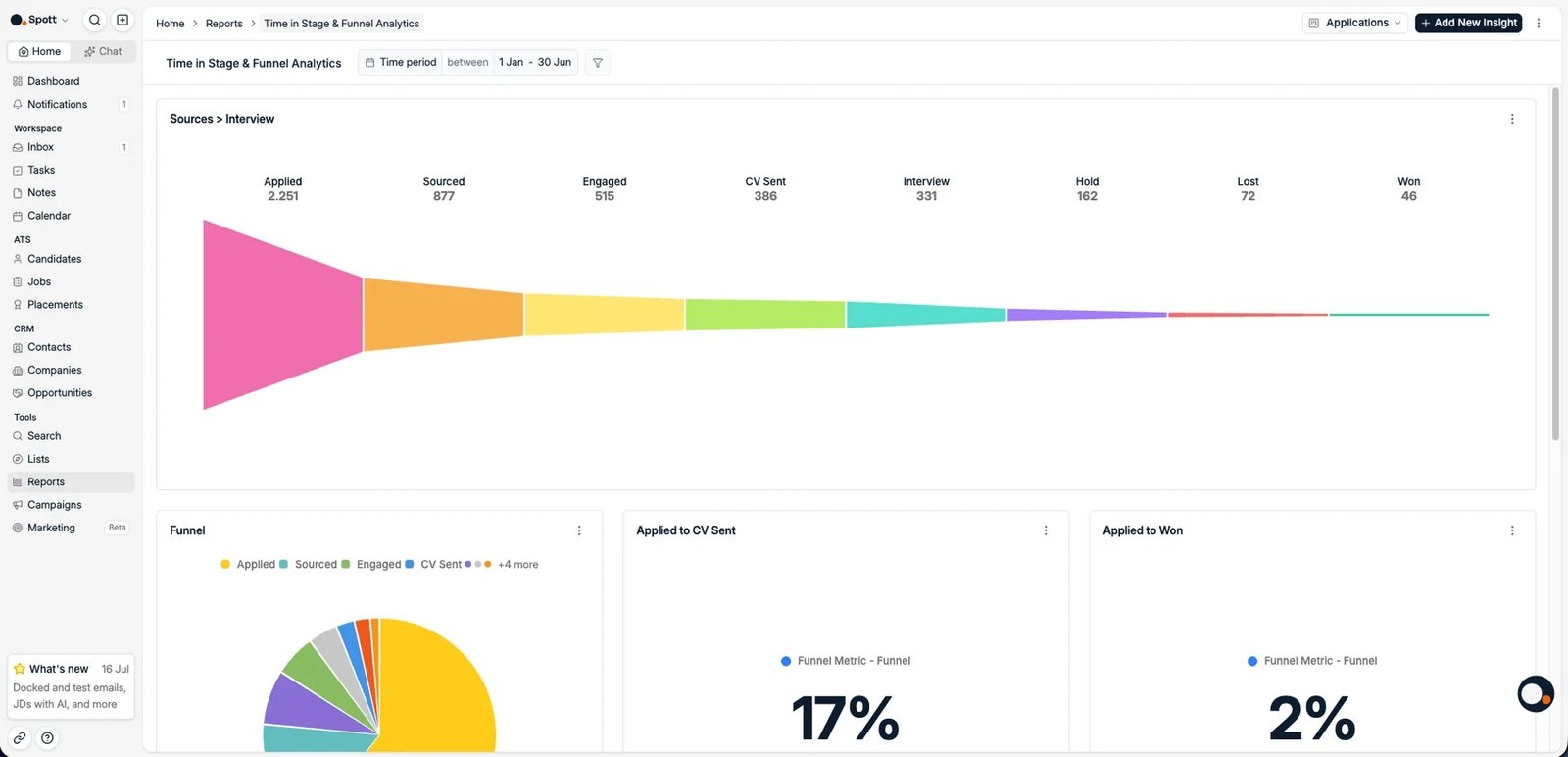Click the Dashboard grid icon
The width and height of the screenshot is (1568, 757).
(18, 81)
